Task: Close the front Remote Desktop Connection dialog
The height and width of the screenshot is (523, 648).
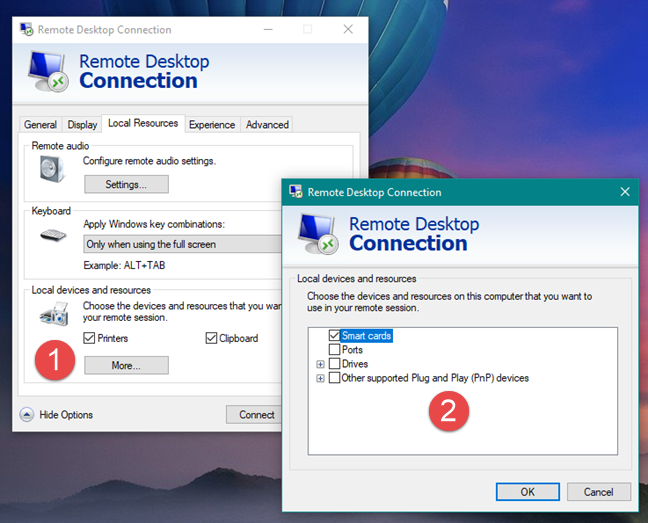Action: point(625,192)
